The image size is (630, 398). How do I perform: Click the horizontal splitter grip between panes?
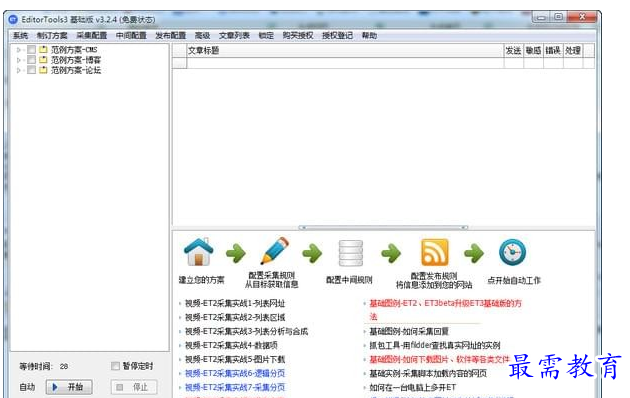click(x=383, y=228)
